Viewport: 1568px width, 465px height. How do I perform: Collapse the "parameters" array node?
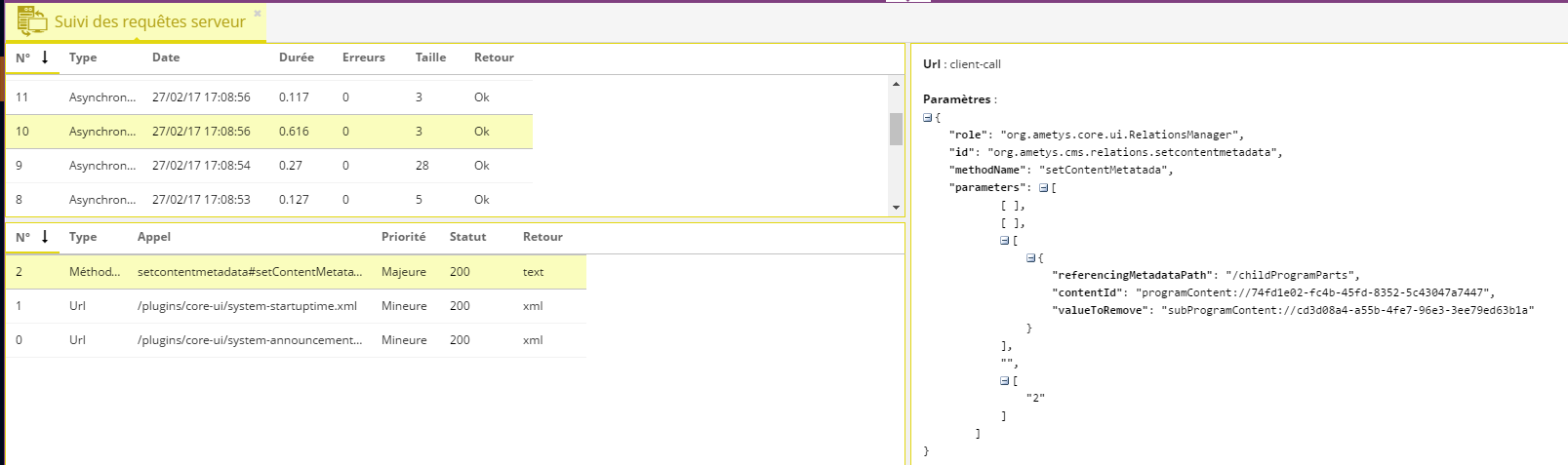(x=1044, y=188)
